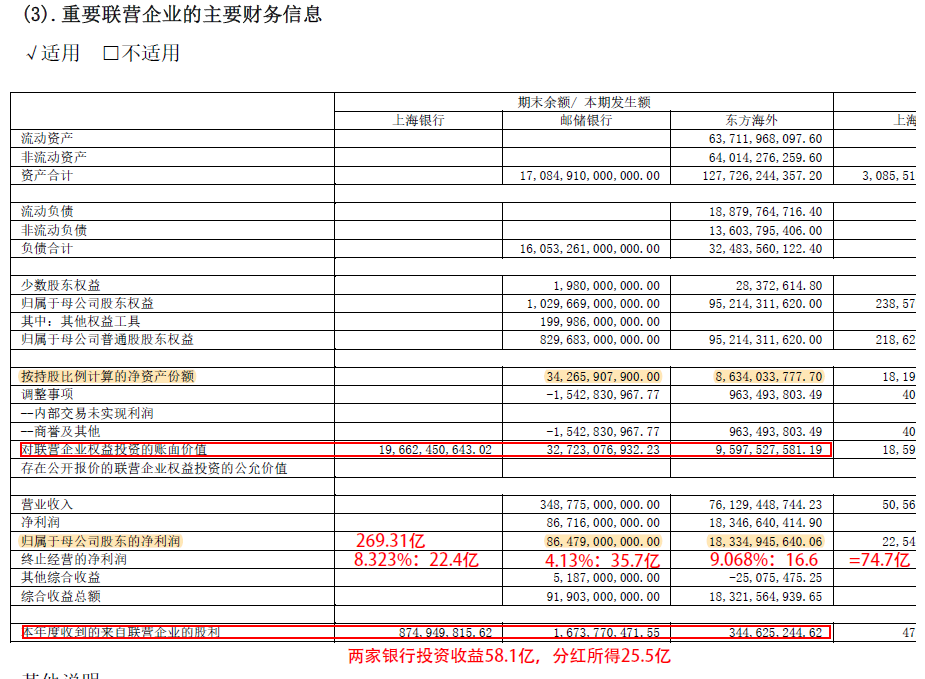925x679 pixels.
Task: Select the 终止经营的净利润 row label
Action: coord(74,559)
